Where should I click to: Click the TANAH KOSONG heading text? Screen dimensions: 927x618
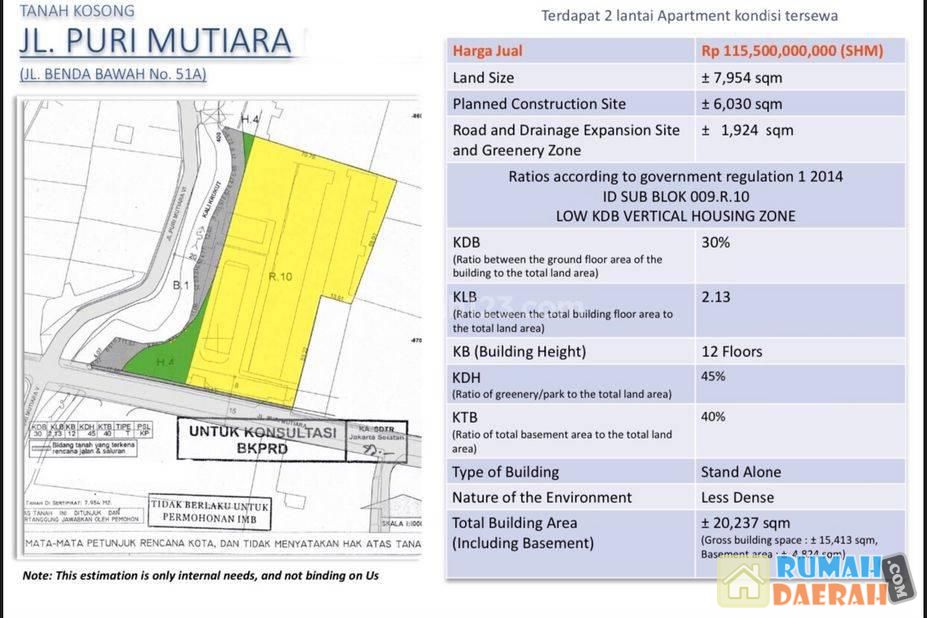coord(77,11)
